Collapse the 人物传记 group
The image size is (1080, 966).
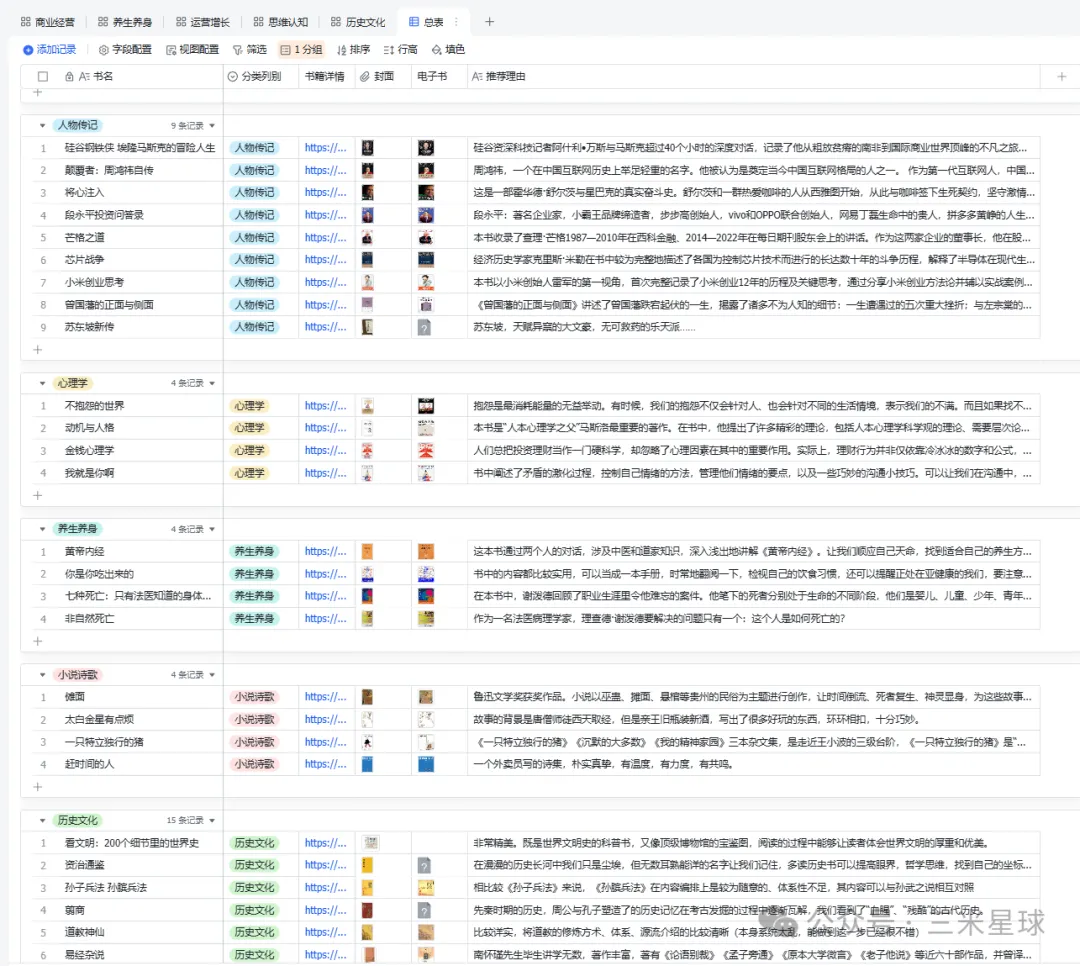[x=42, y=126]
